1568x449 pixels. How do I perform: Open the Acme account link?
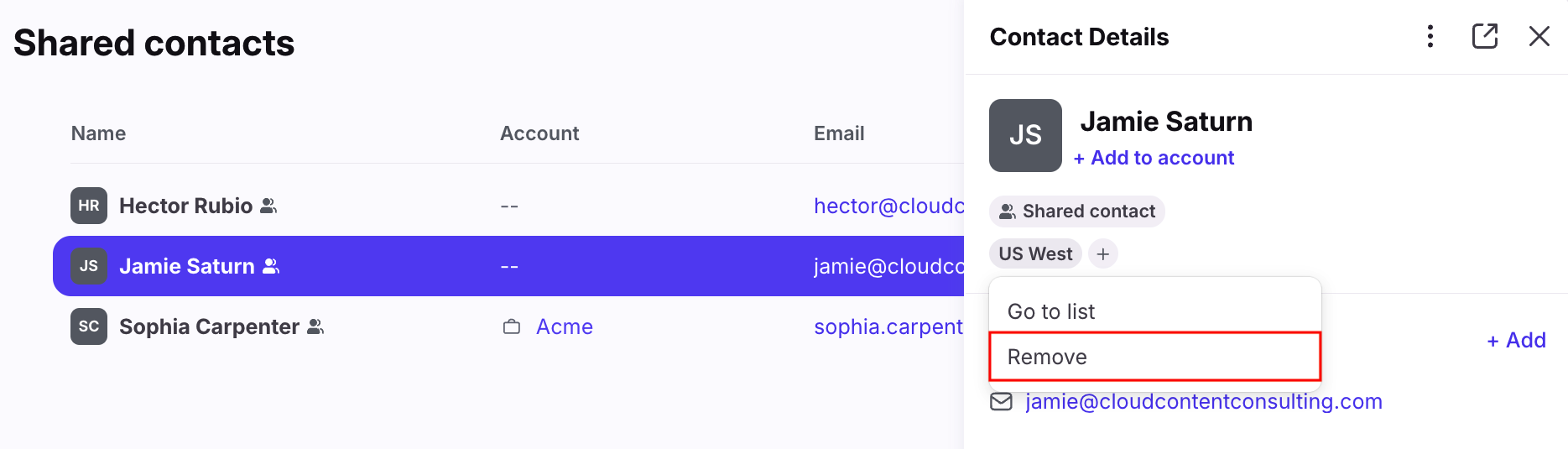[x=565, y=326]
